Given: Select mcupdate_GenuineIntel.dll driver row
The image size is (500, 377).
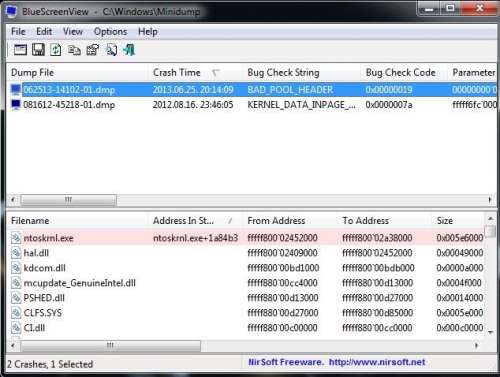Looking at the screenshot, I should click(246, 283).
